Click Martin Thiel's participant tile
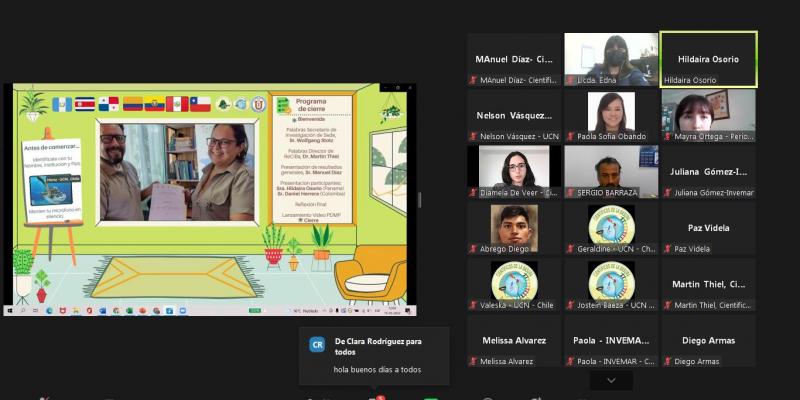Image resolution: width=800 pixels, height=400 pixels. [708, 285]
